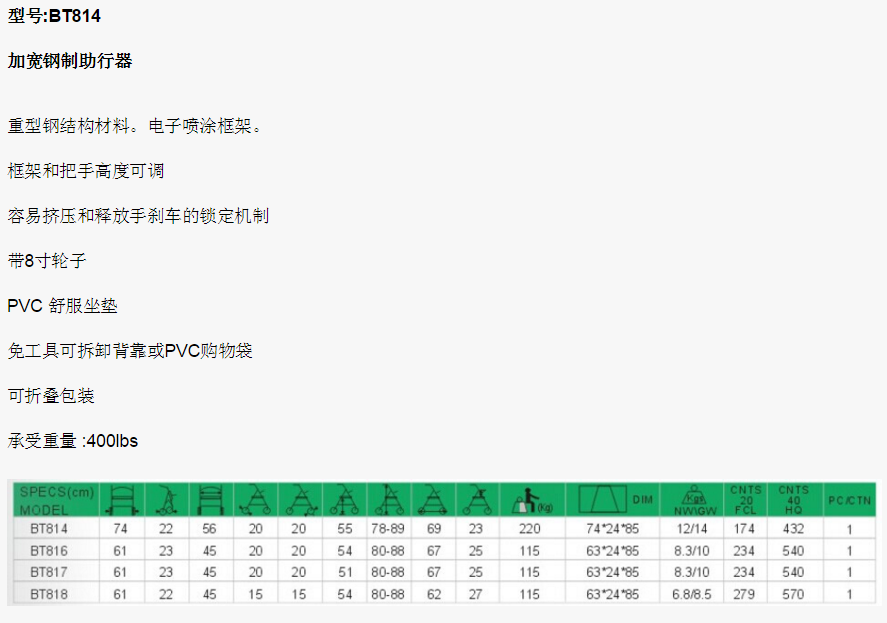Select the BT818 model row label
The height and width of the screenshot is (623, 887).
[x=49, y=594]
